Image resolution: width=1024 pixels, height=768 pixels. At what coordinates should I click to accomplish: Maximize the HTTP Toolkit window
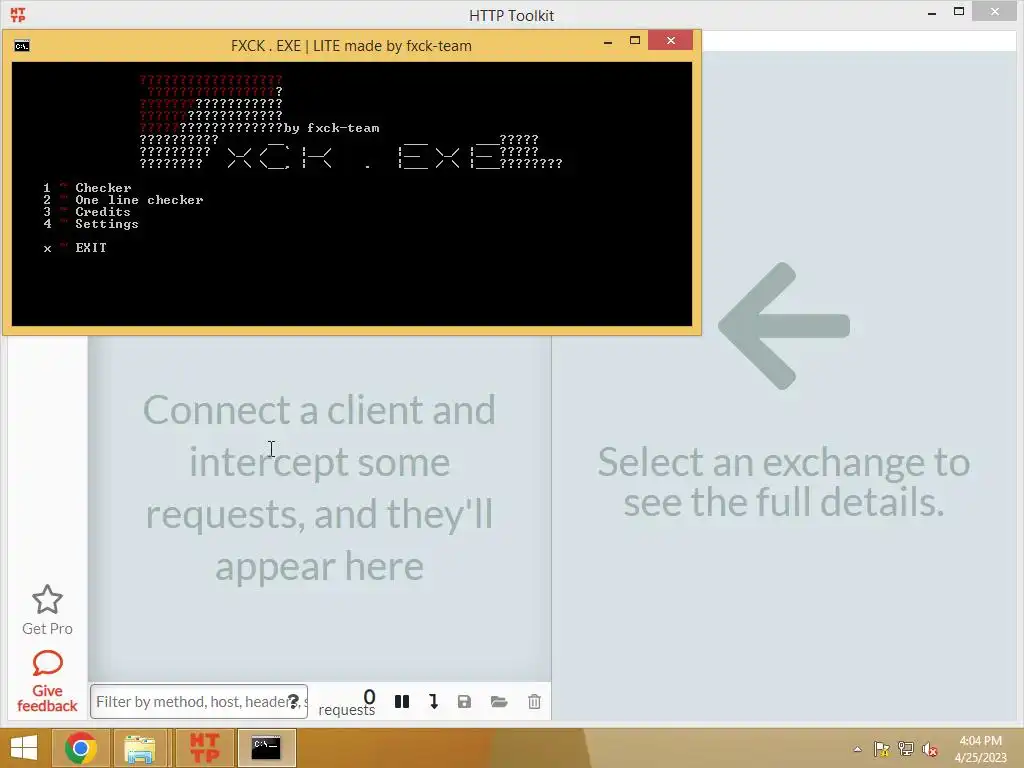(x=959, y=12)
